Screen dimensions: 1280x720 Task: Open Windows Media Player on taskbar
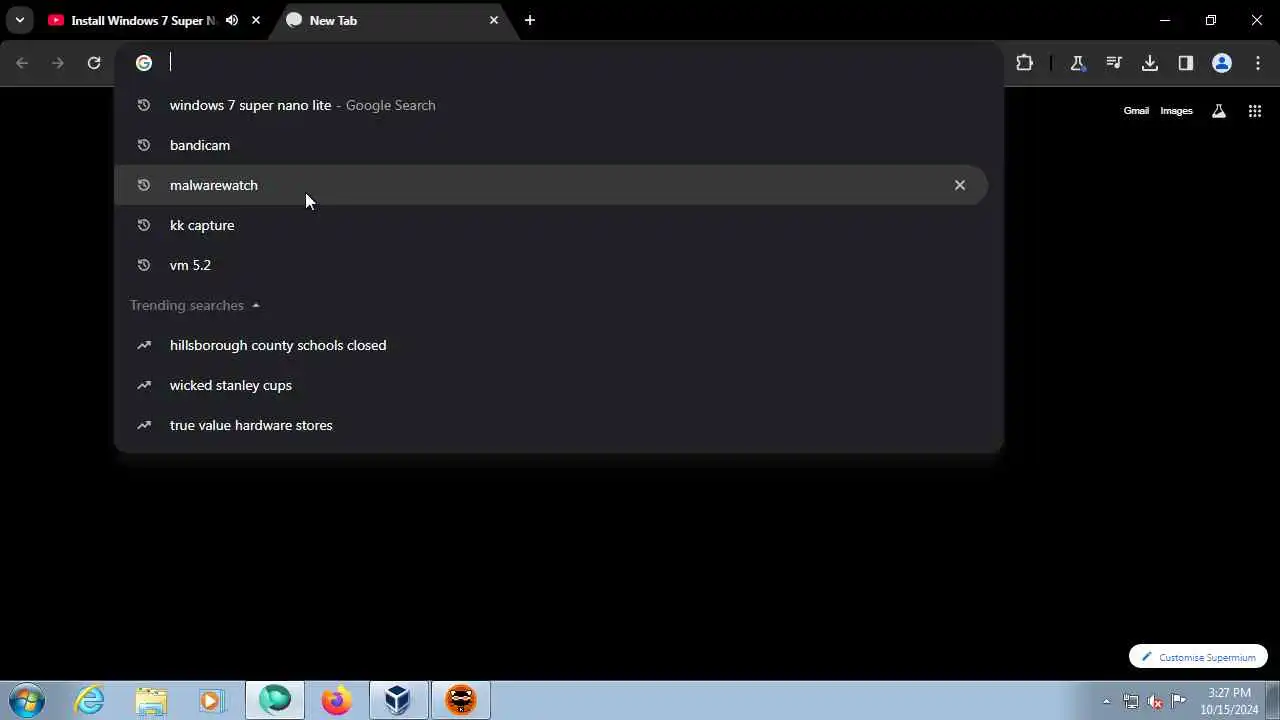[x=212, y=700]
